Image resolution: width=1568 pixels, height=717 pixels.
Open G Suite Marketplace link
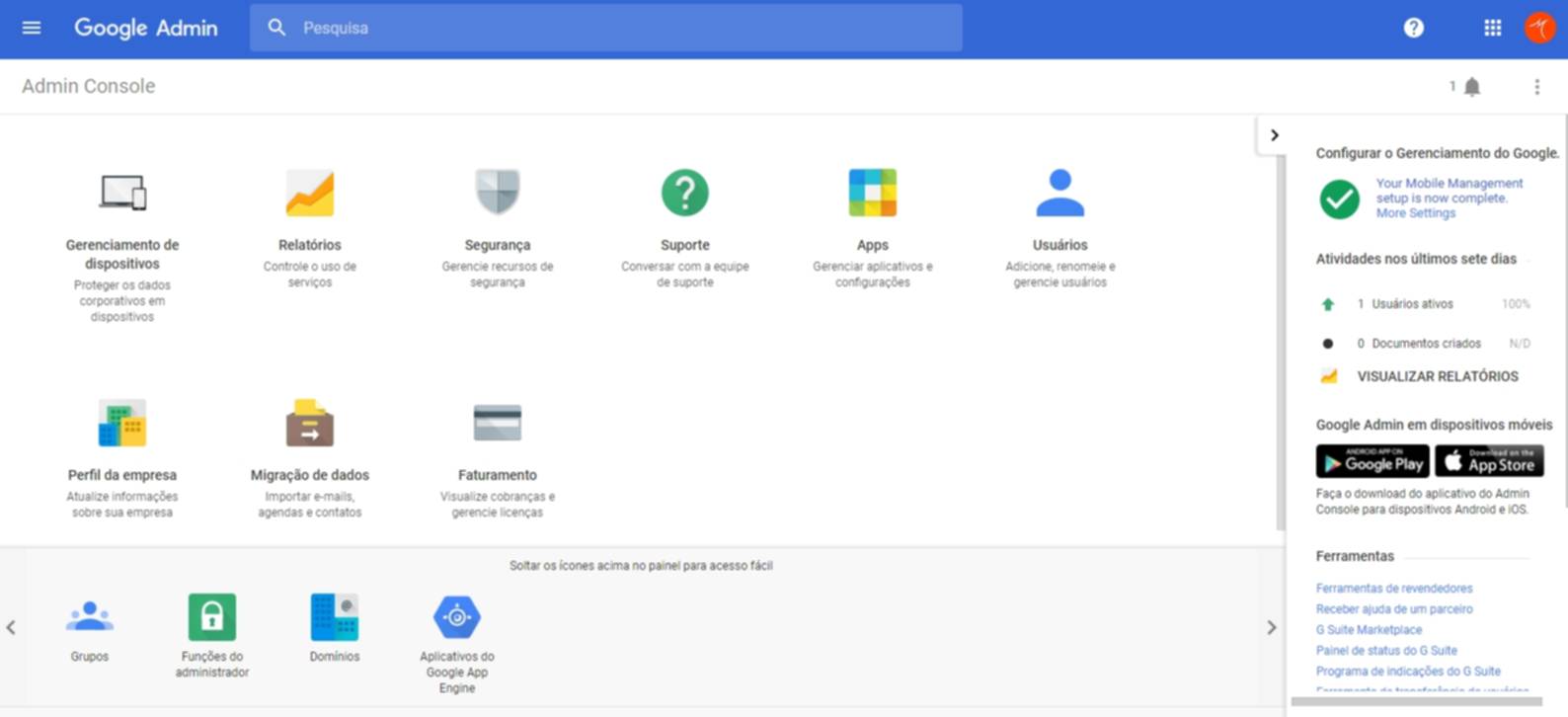(1369, 630)
